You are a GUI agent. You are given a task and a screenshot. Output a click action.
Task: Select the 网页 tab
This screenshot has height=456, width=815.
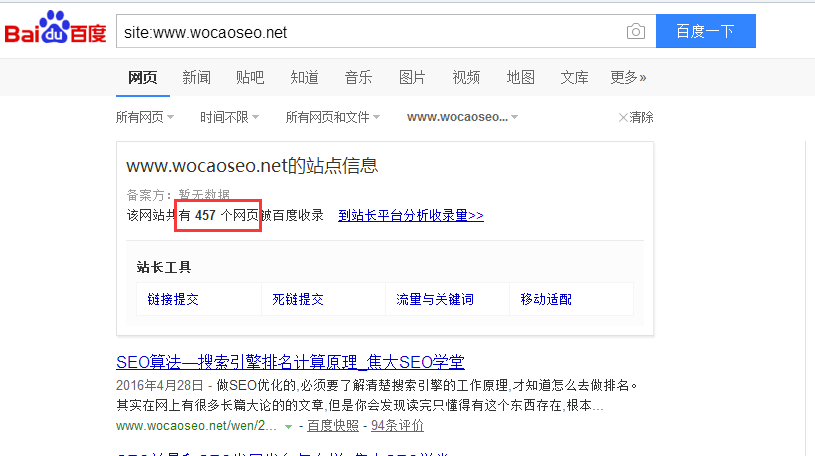pyautogui.click(x=142, y=78)
